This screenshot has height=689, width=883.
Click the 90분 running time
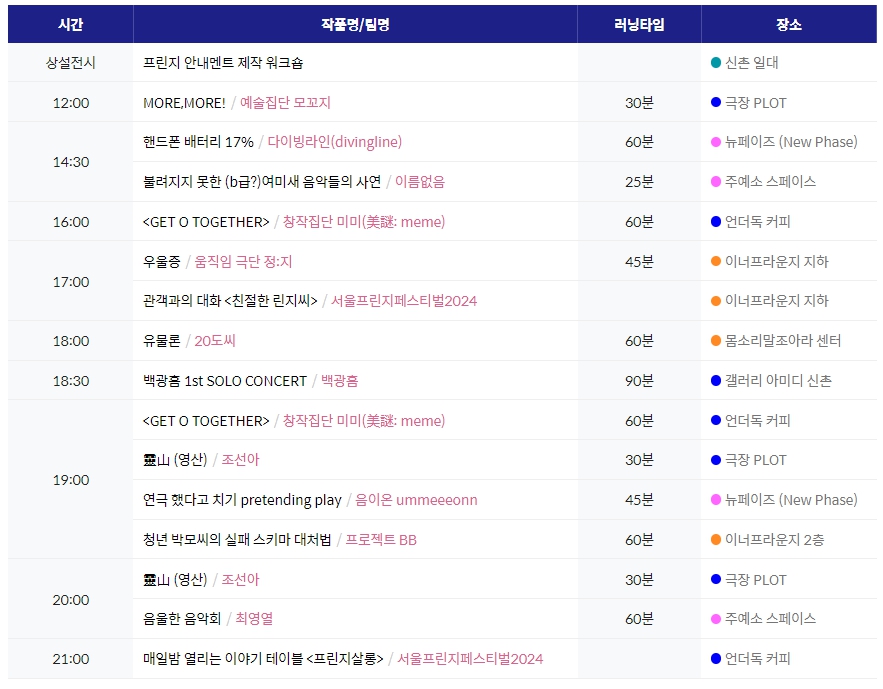click(639, 381)
